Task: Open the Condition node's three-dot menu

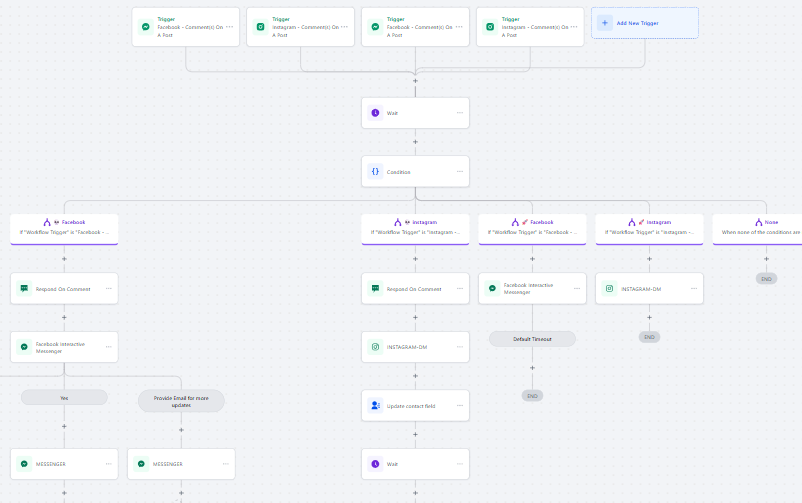Action: tap(460, 171)
